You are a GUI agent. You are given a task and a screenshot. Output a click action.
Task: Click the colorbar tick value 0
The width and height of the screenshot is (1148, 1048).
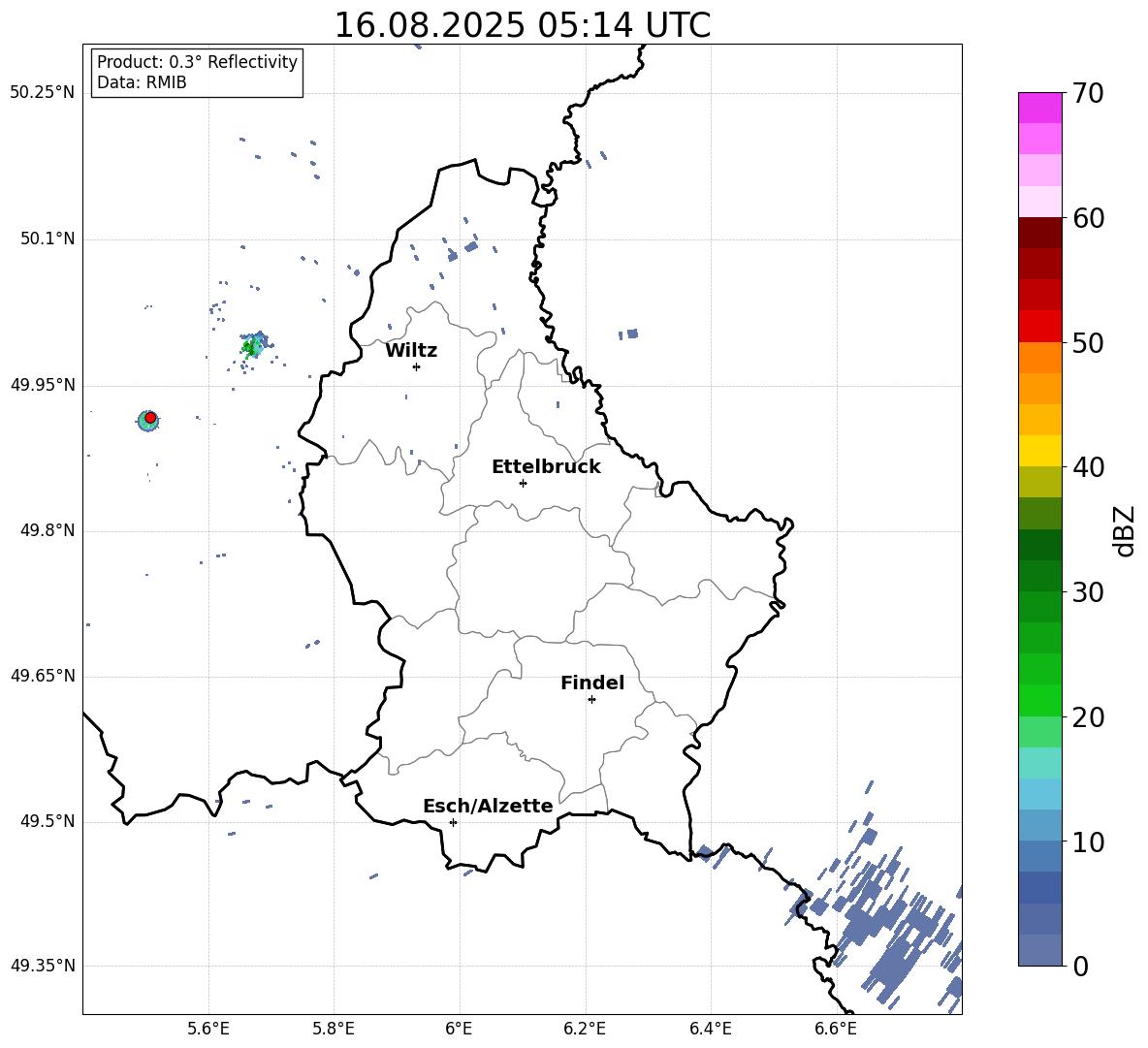pos(1080,966)
